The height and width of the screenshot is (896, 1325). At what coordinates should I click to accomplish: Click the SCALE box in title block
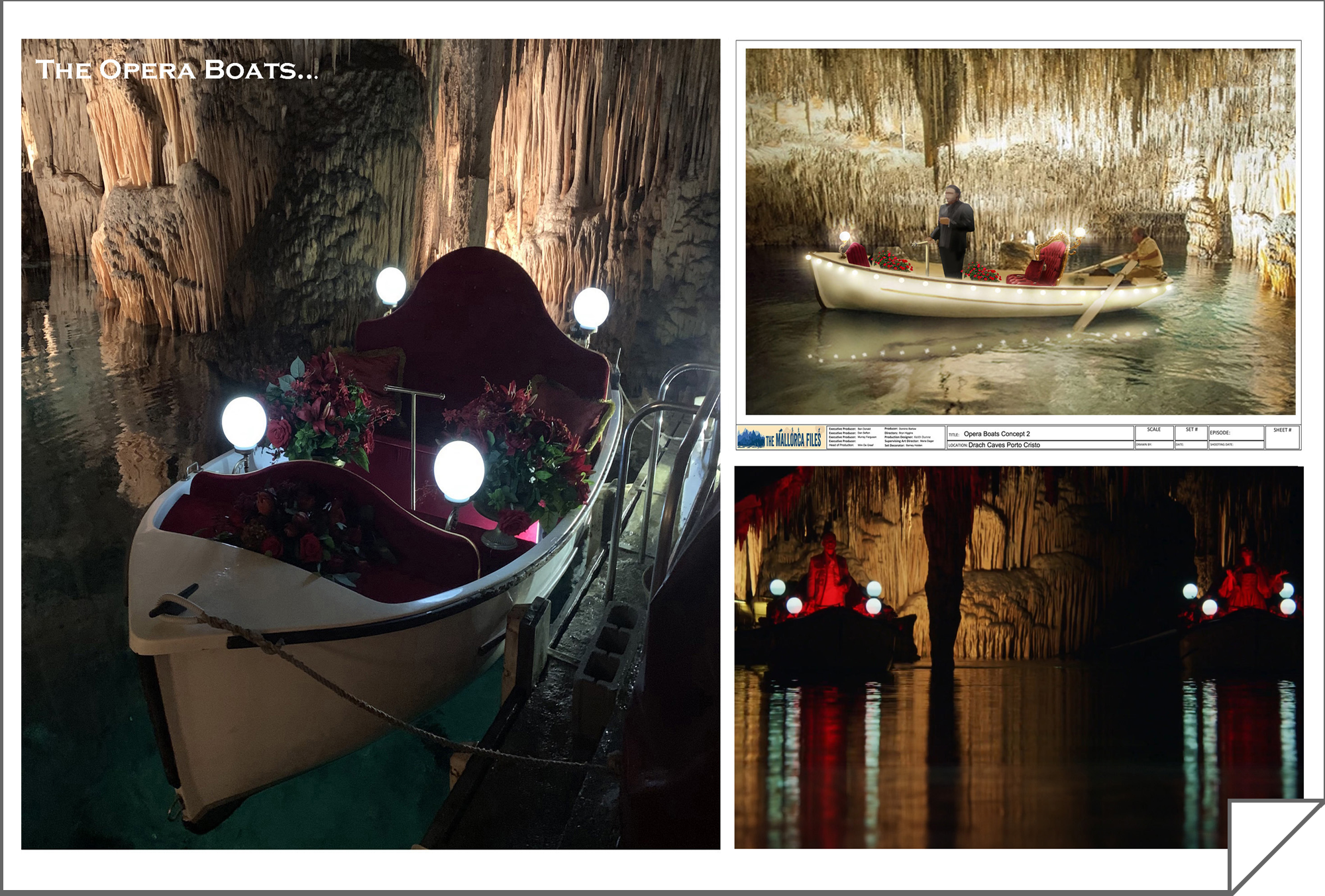(x=1153, y=432)
